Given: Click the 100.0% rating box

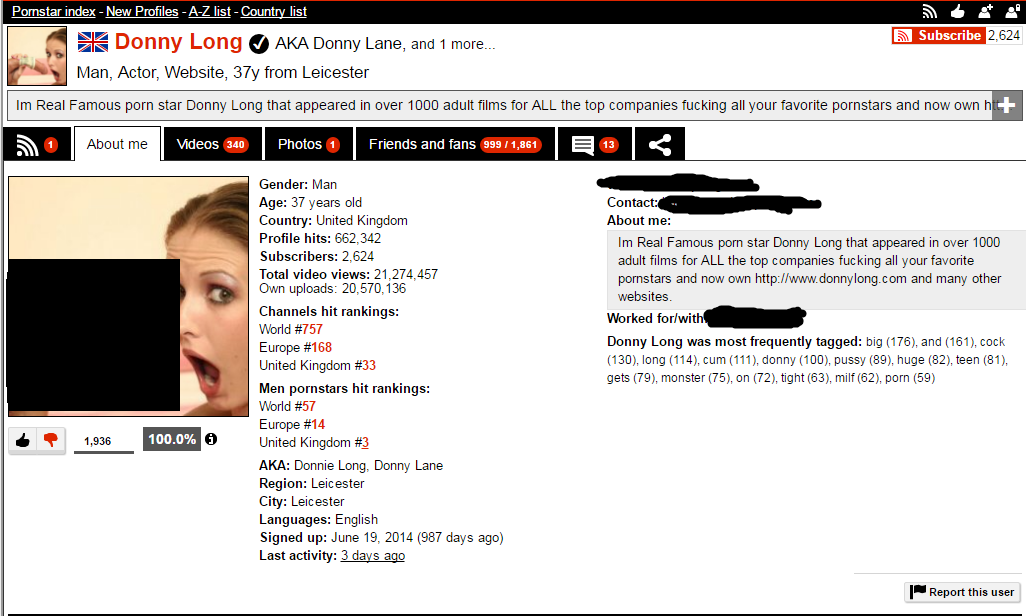Looking at the screenshot, I should (x=172, y=439).
